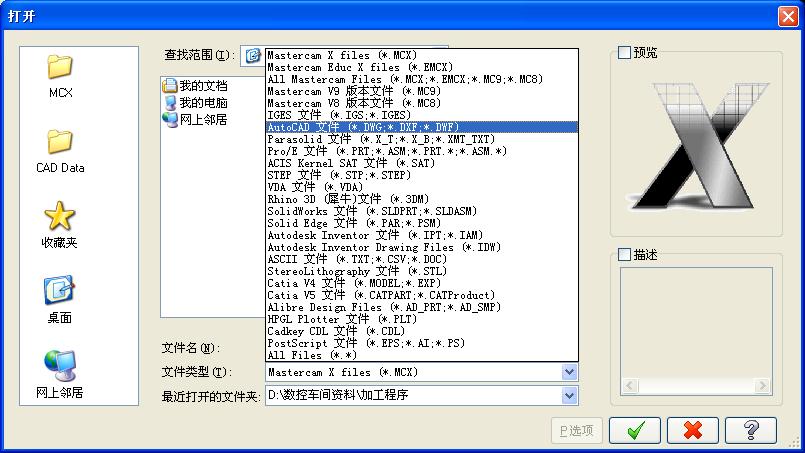Screen dimensions: 805x453
Task: Choose VDA 文件 (*.VDA)
Action: pyautogui.click(x=422, y=187)
